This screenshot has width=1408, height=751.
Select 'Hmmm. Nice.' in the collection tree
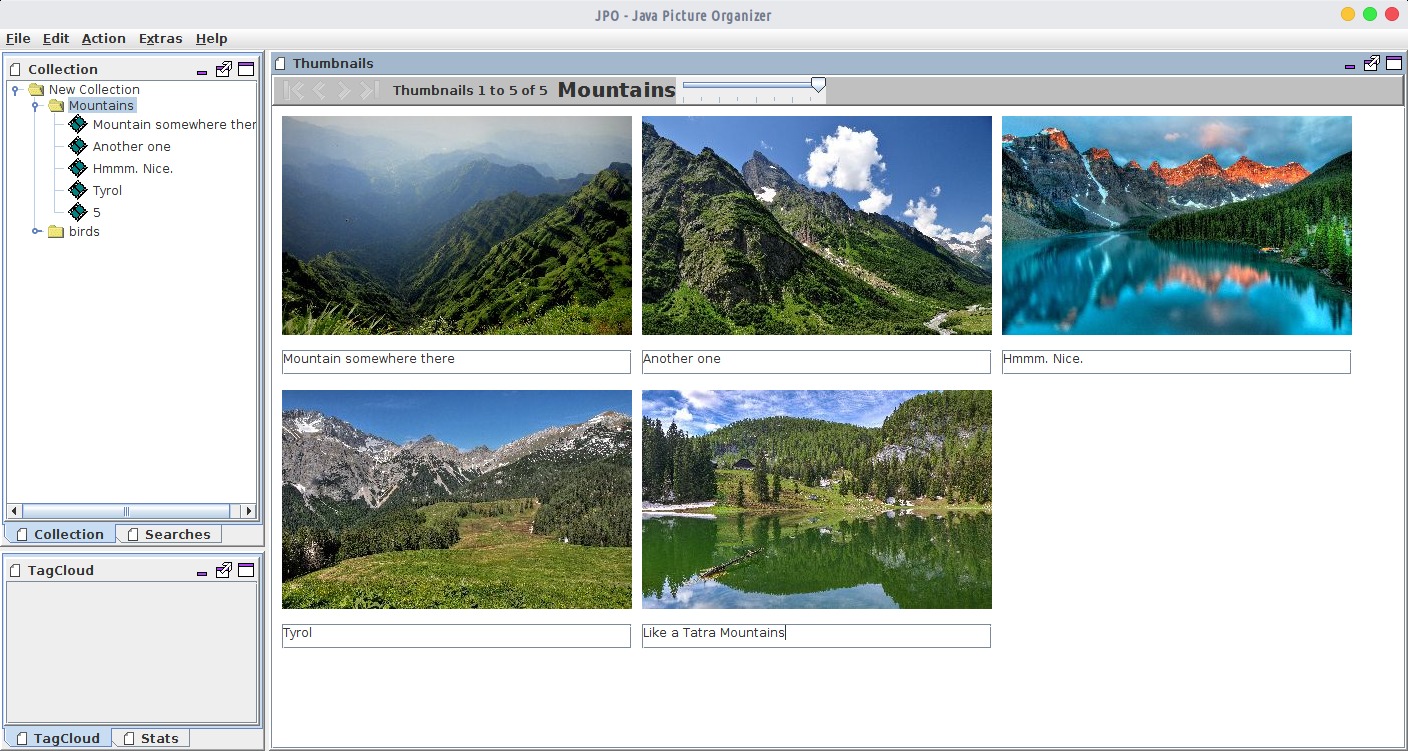133,168
